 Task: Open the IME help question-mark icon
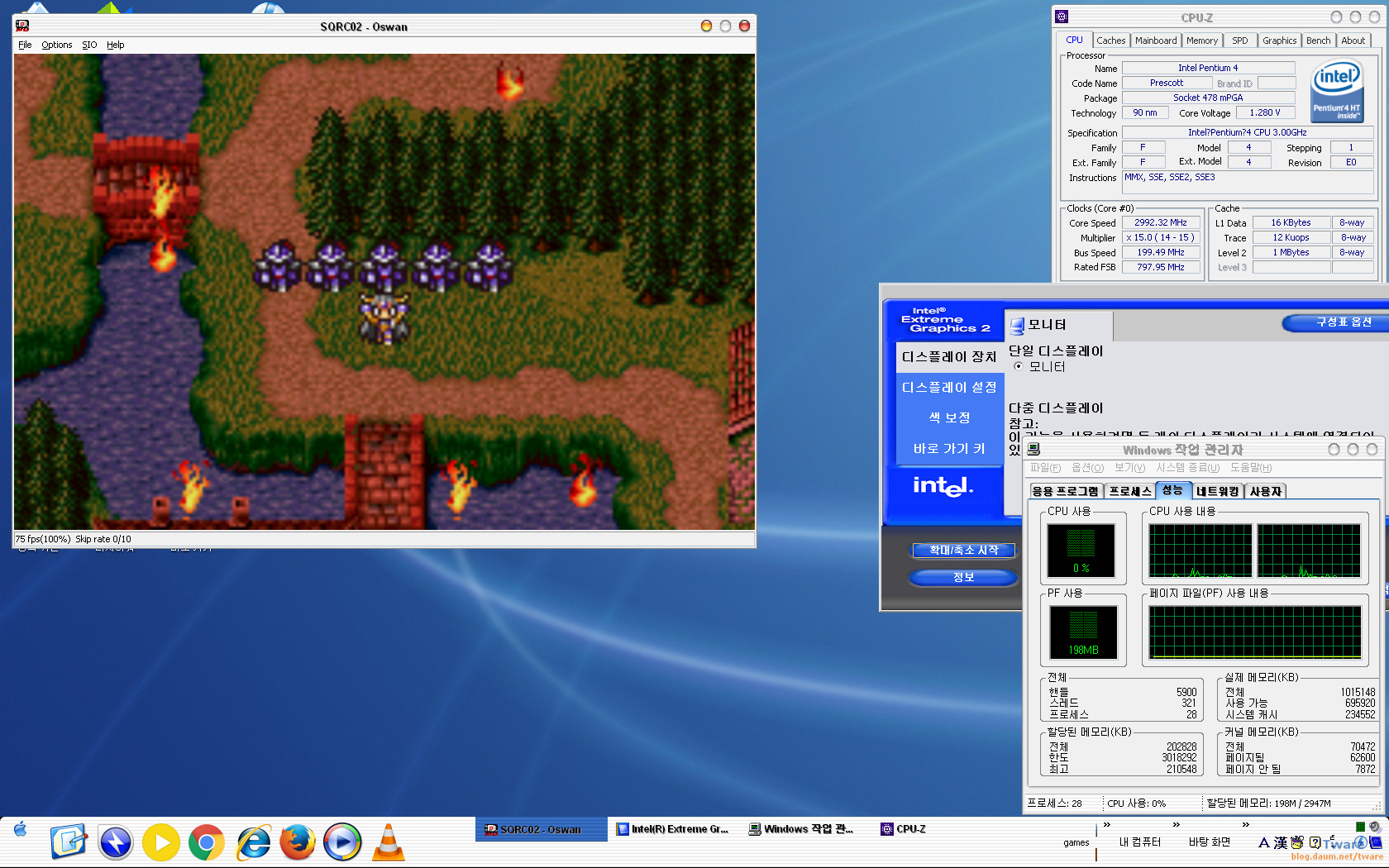(x=1315, y=842)
